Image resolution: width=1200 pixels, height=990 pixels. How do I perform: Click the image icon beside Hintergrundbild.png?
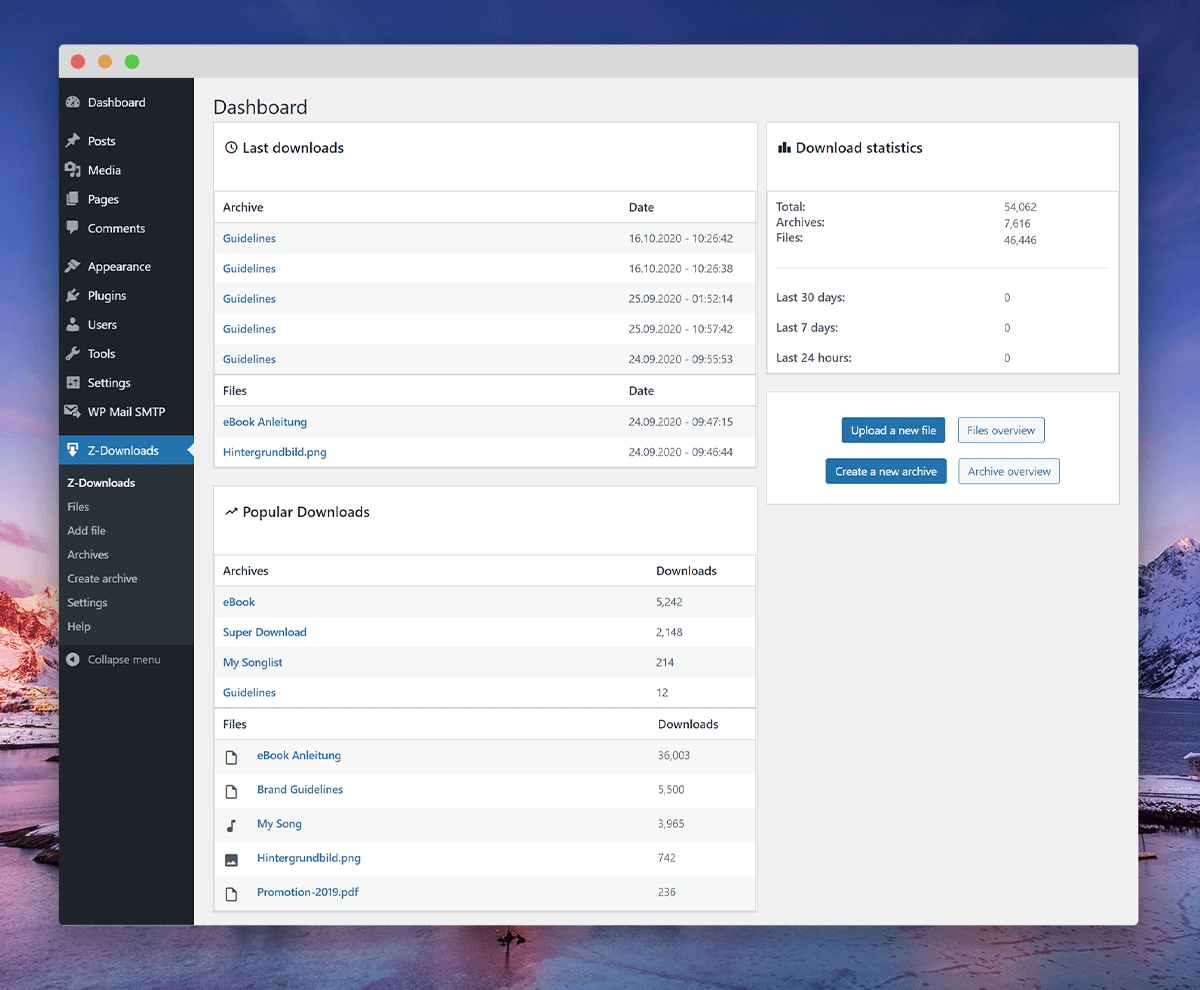click(x=231, y=859)
